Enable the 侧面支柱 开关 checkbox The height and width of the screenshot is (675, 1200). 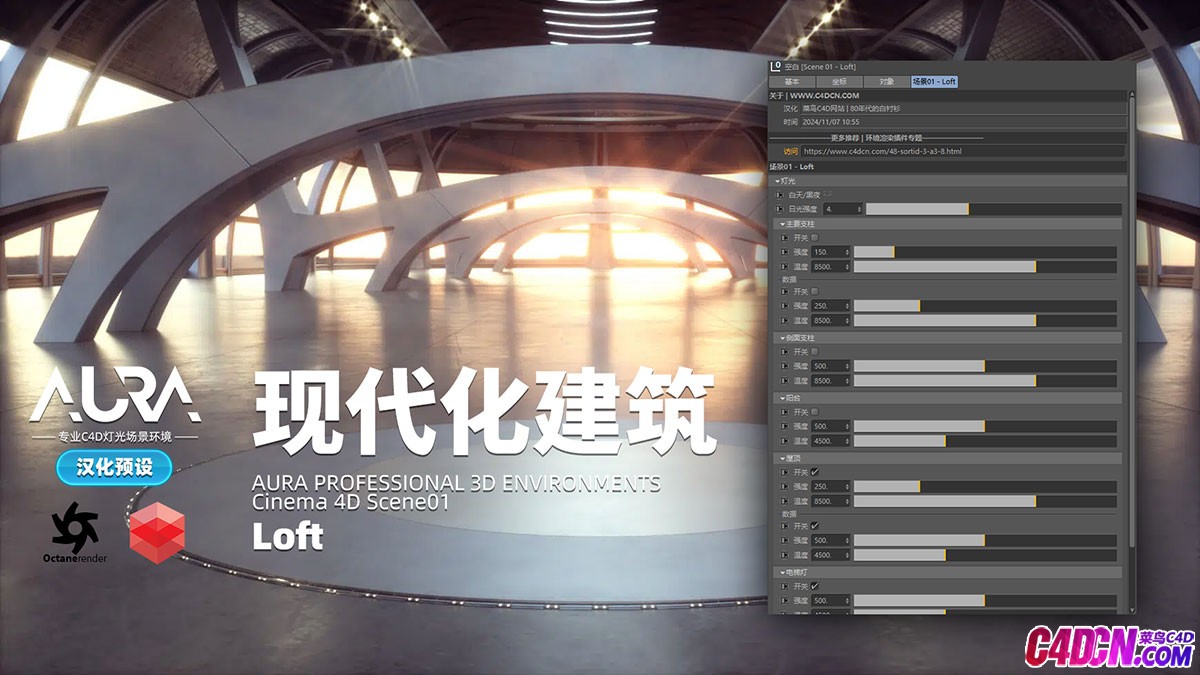pos(815,352)
